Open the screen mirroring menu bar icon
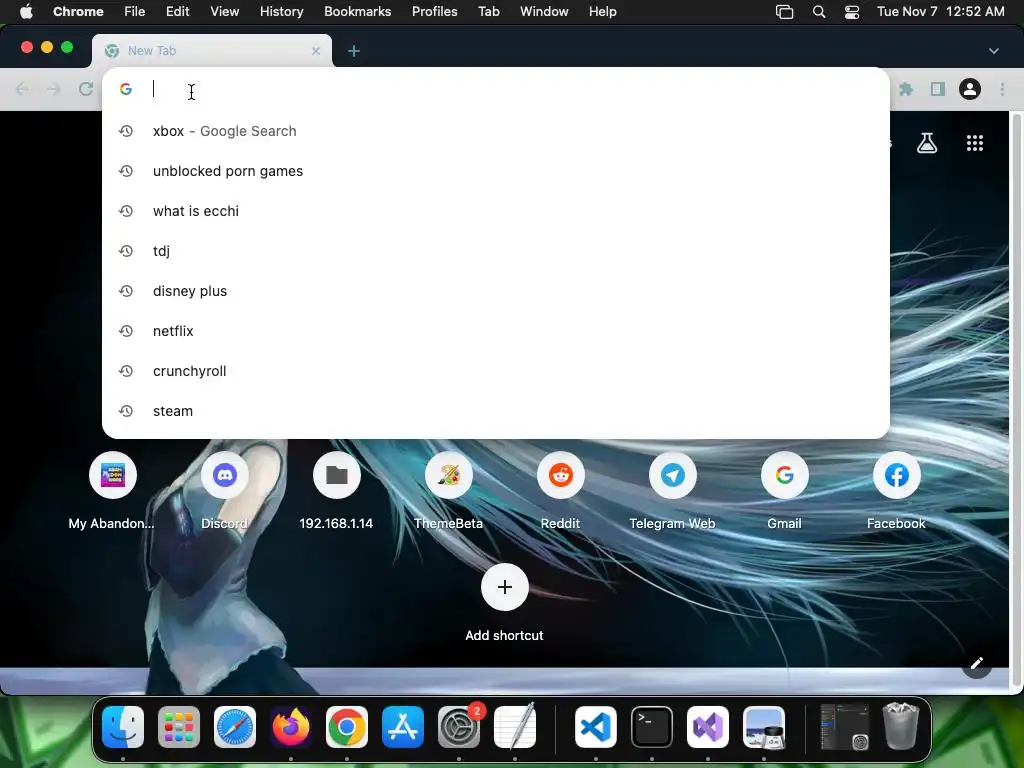The image size is (1024, 768). [x=784, y=12]
